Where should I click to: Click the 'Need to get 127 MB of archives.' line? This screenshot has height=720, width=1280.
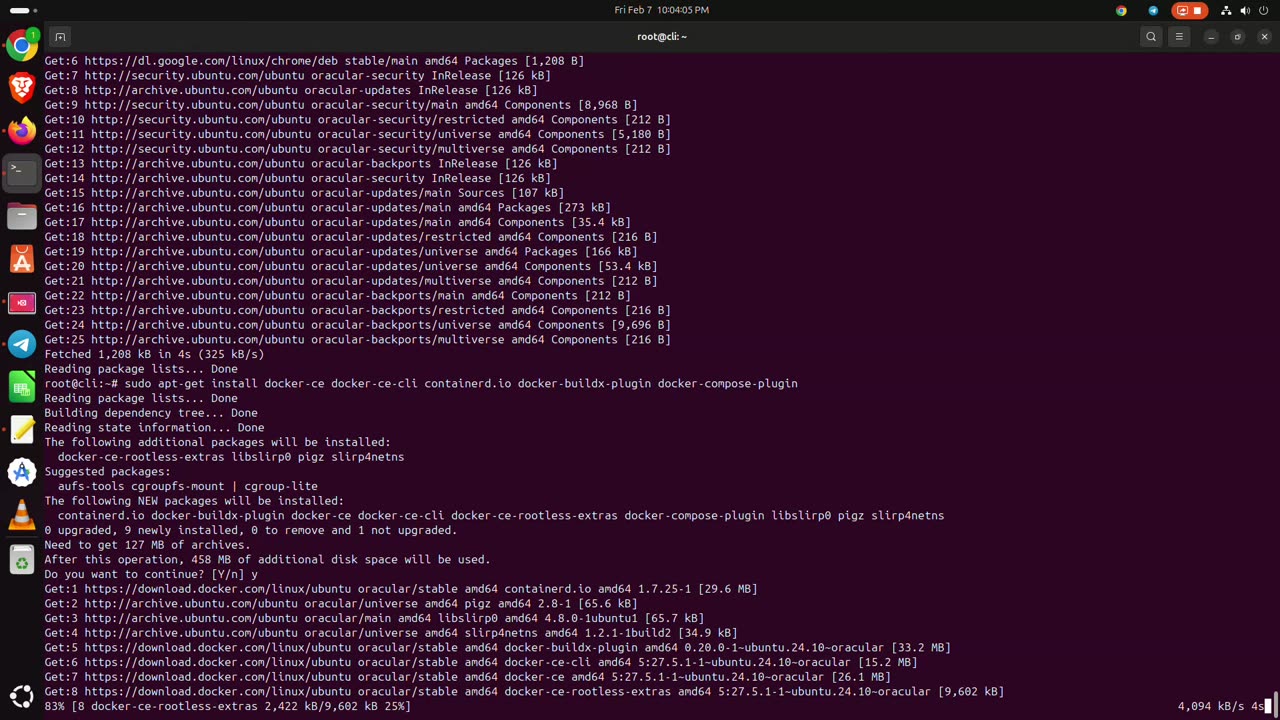pos(147,545)
